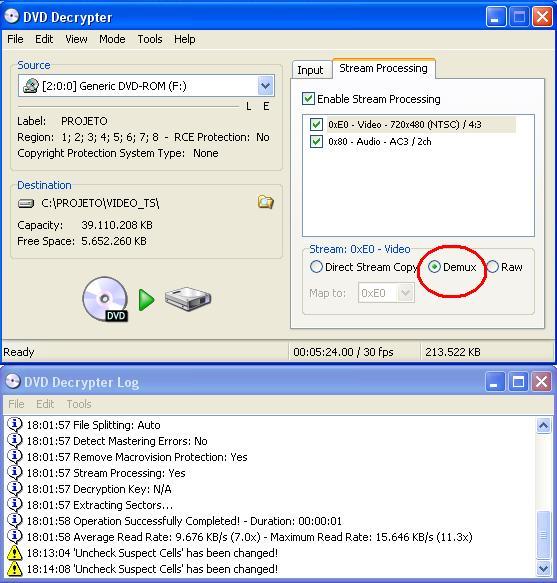Viewport: 557px width, 583px height.
Task: Click the DVD Decrypter Log window icon
Action: coord(13,381)
